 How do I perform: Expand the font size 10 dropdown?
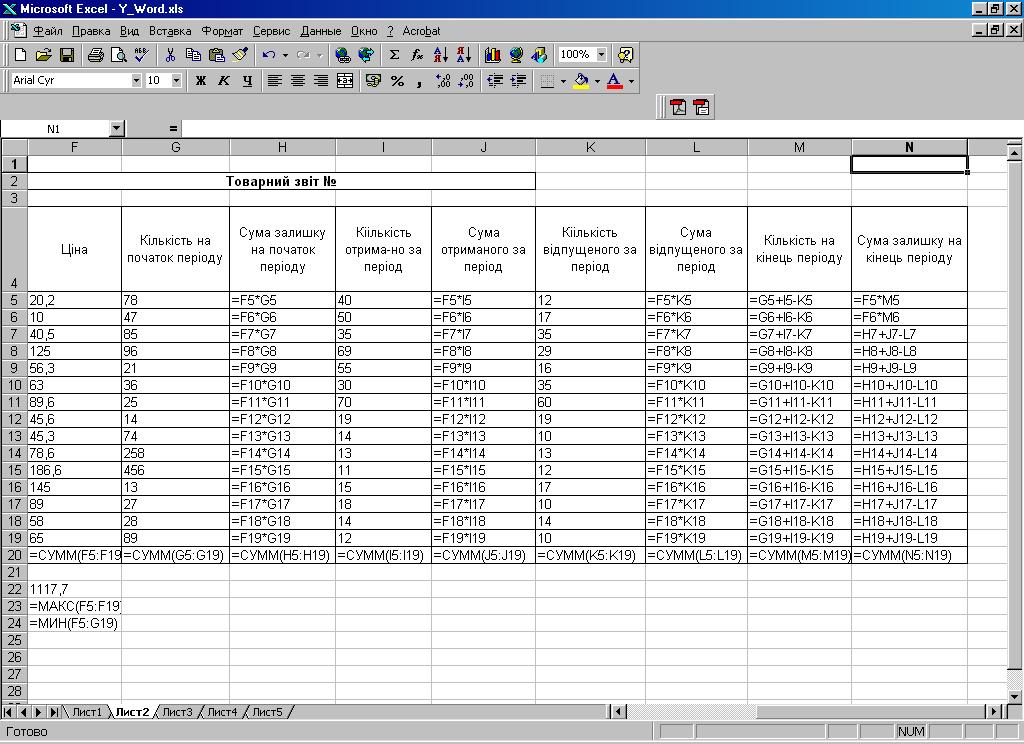[x=176, y=80]
